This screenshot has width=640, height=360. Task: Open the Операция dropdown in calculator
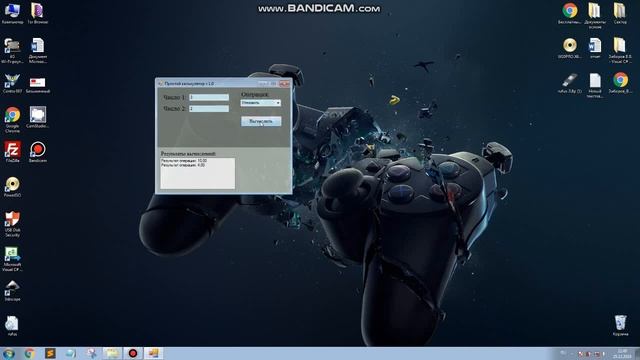point(260,103)
